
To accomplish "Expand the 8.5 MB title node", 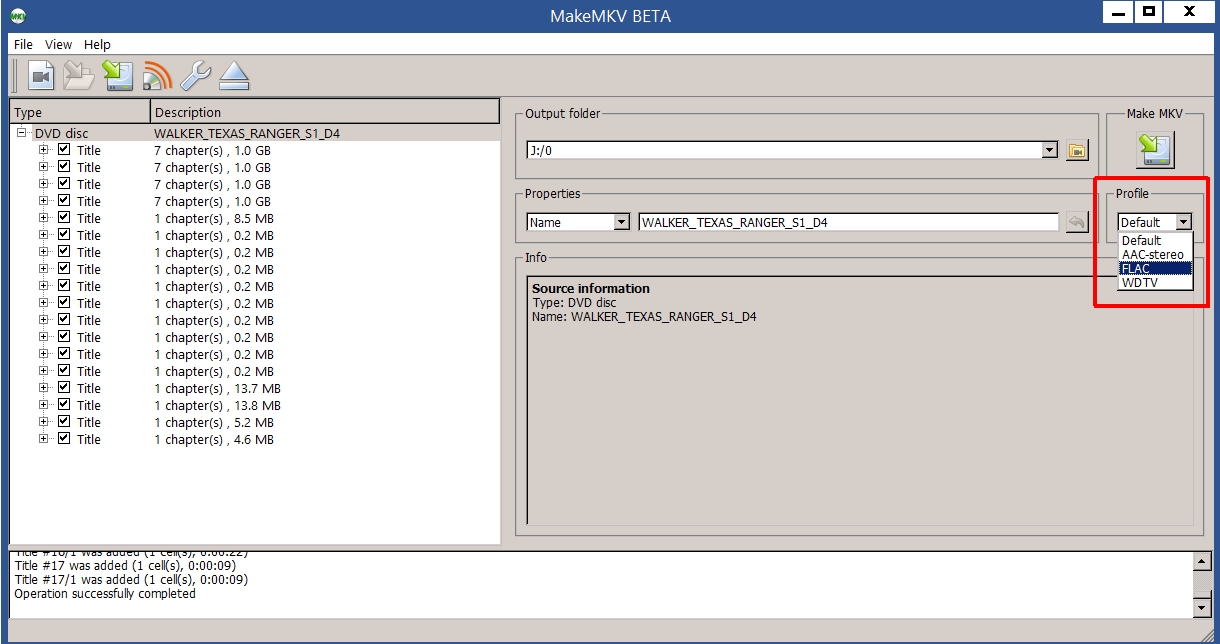I will [x=43, y=218].
